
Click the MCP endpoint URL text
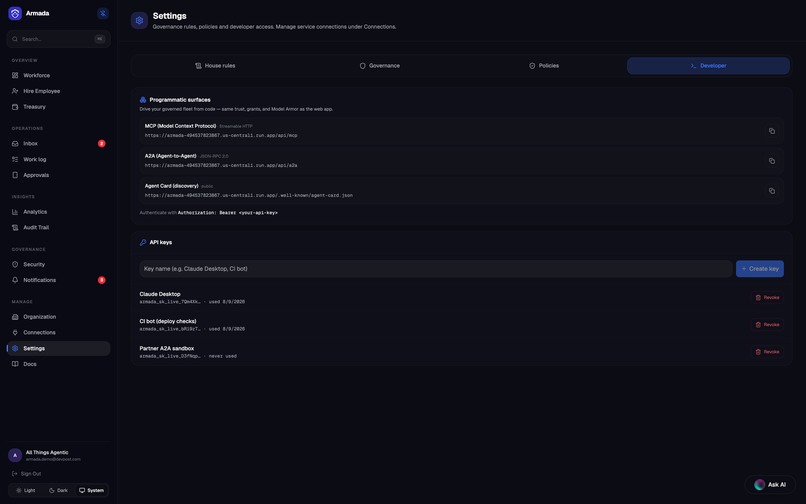coord(221,136)
